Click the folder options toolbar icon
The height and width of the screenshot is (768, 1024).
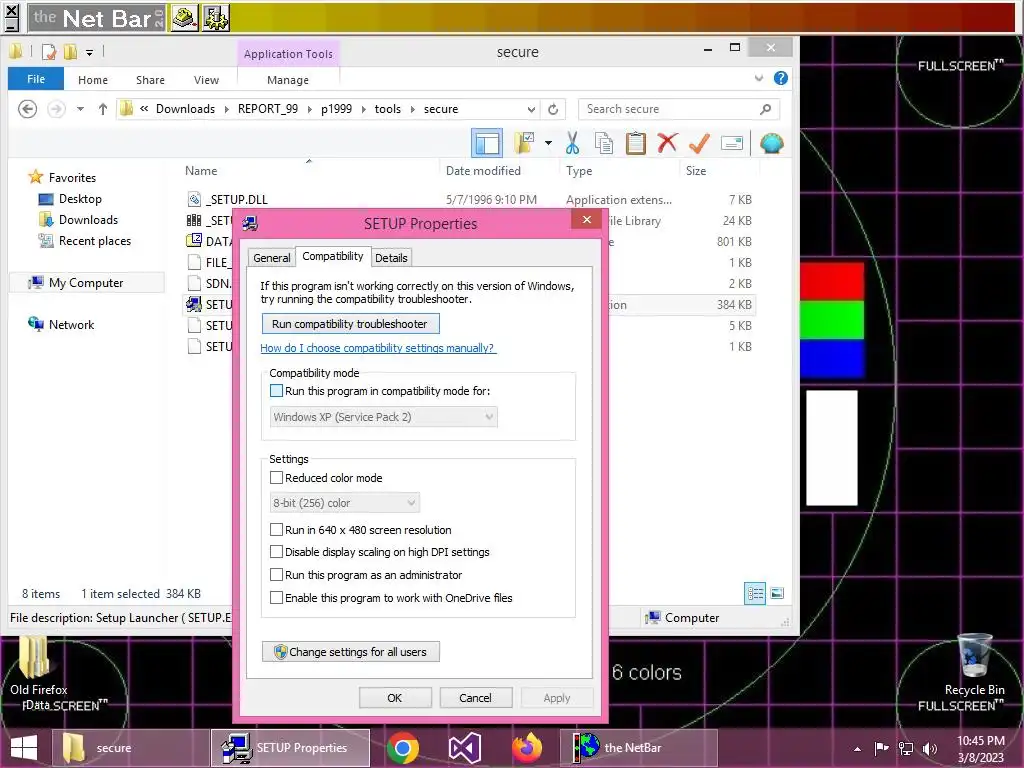click(x=524, y=143)
